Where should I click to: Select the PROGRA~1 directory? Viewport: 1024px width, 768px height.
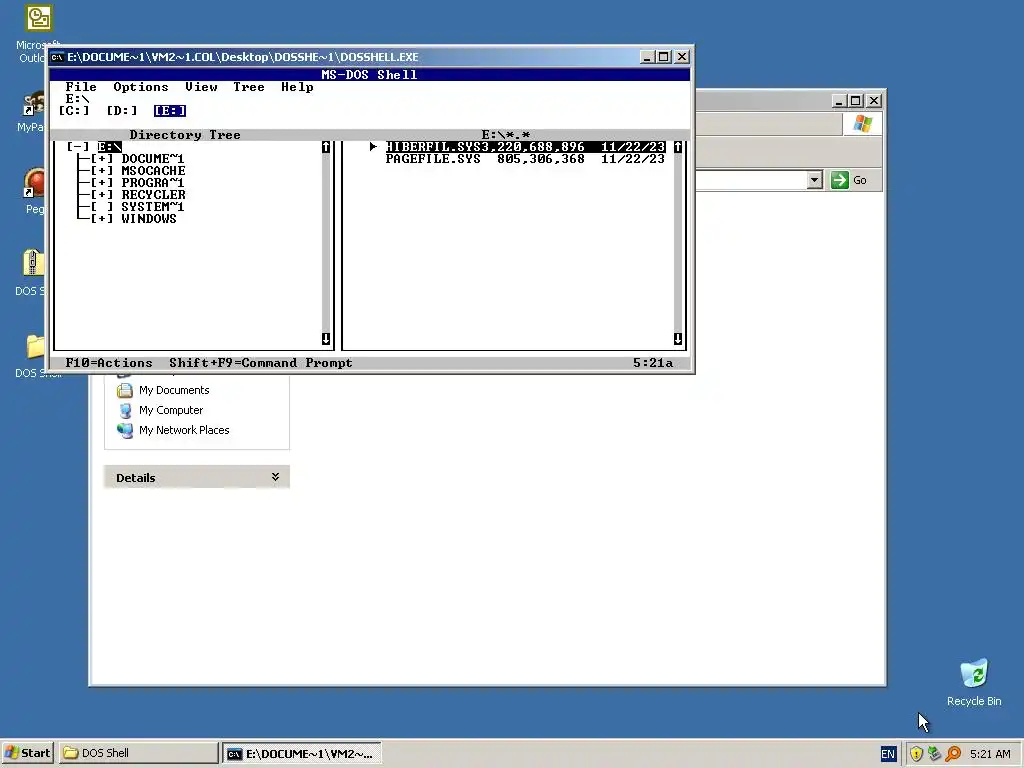click(153, 183)
